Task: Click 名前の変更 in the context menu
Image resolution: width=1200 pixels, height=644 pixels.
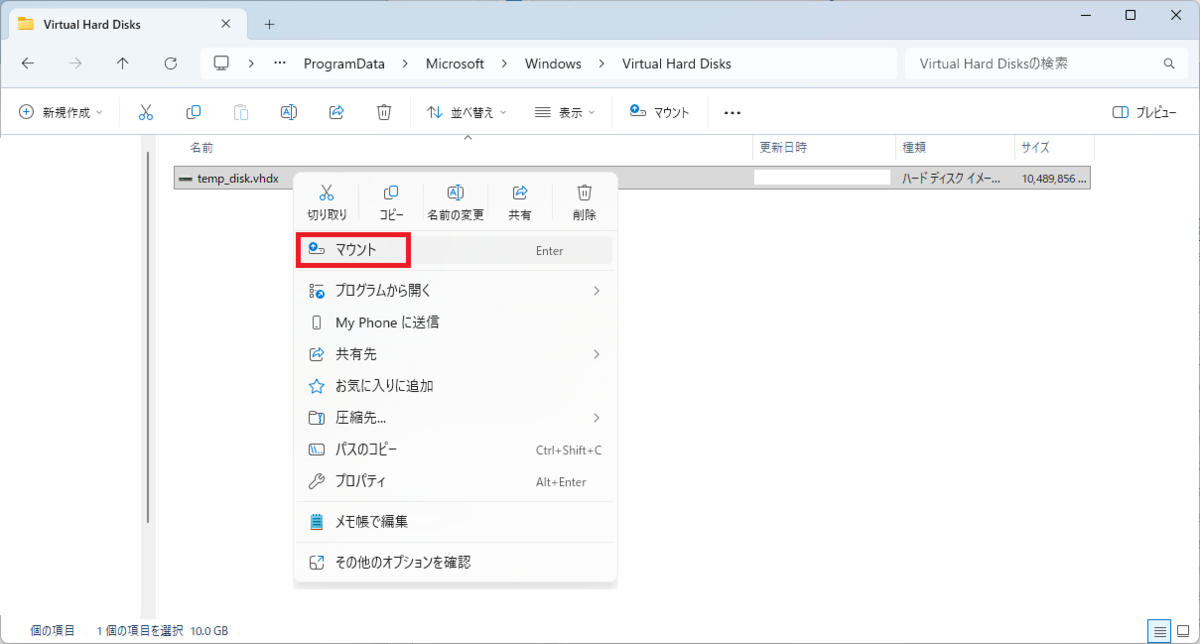Action: (455, 202)
